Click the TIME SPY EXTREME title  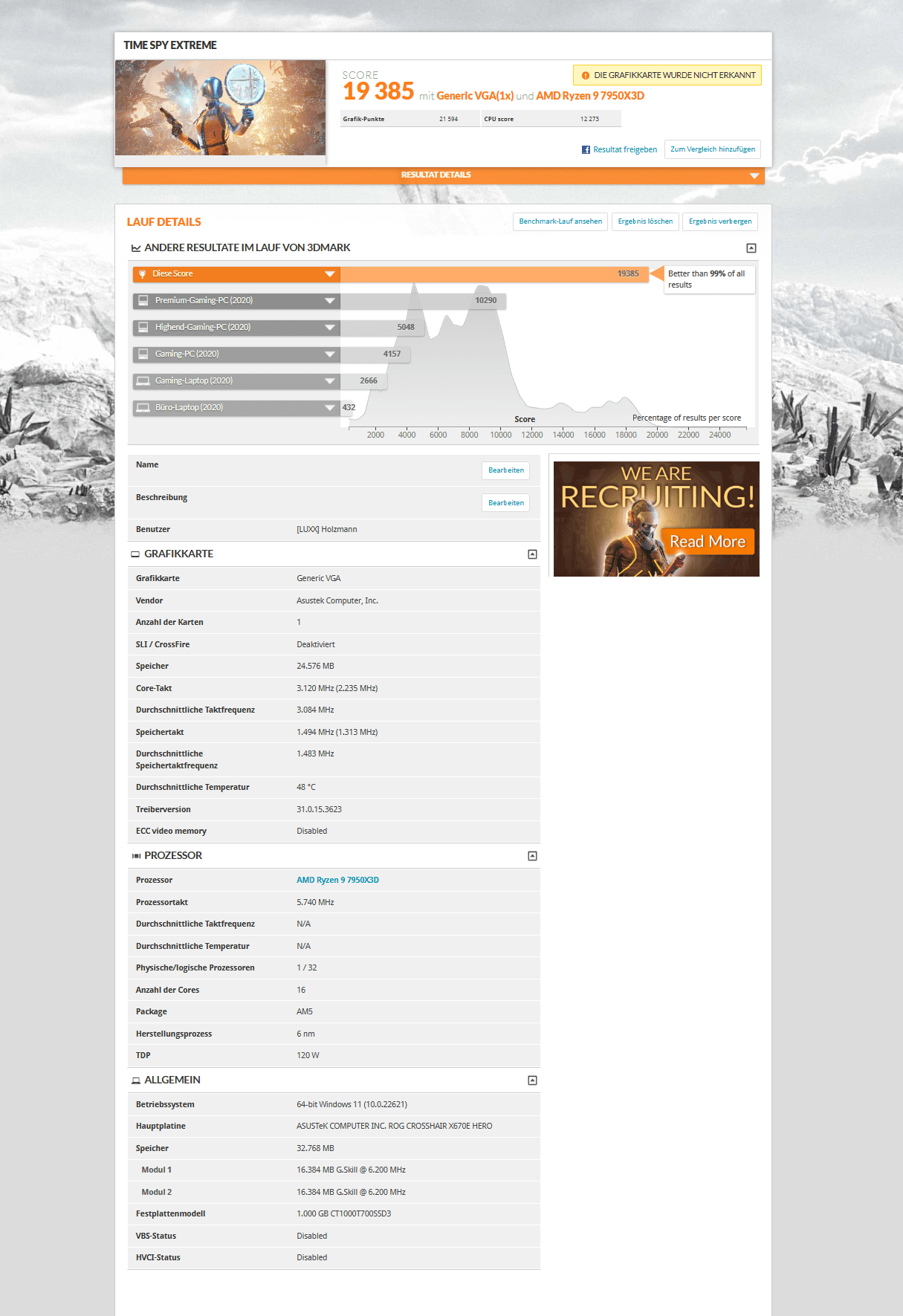pos(170,45)
